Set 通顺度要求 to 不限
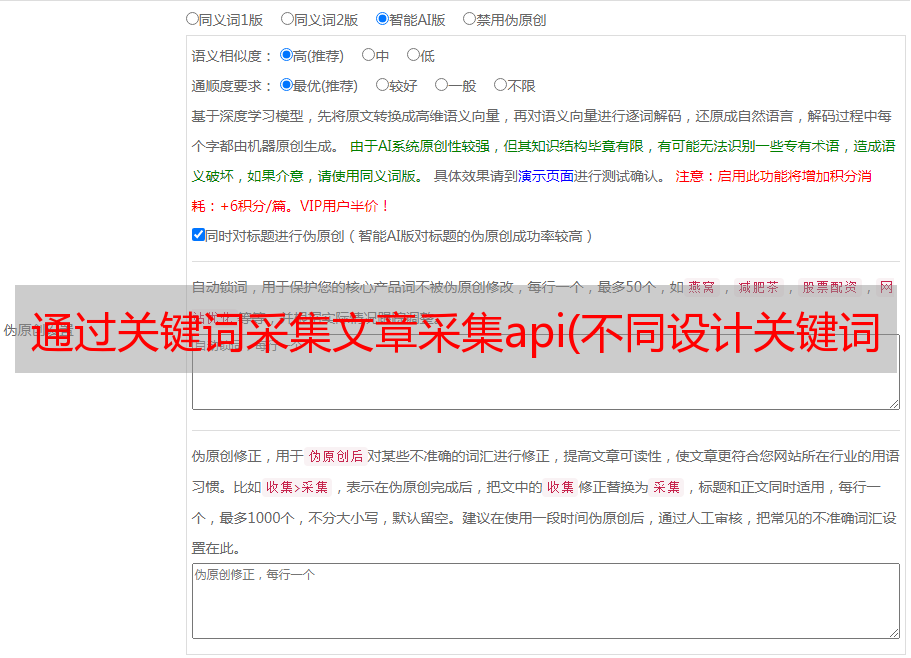This screenshot has height=658, width=911. 500,85
